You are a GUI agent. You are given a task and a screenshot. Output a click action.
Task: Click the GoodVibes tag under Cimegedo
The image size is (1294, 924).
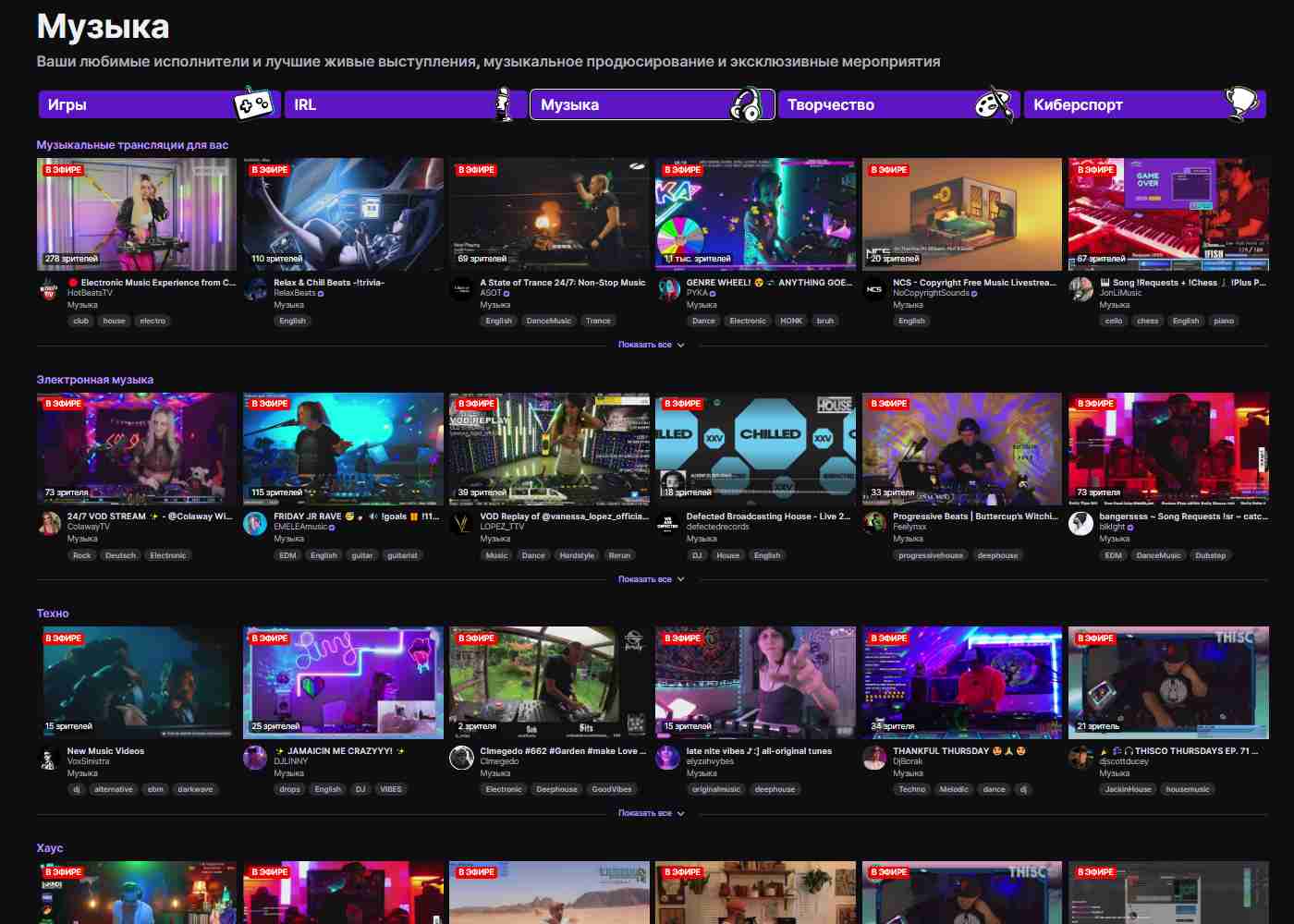tap(612, 789)
